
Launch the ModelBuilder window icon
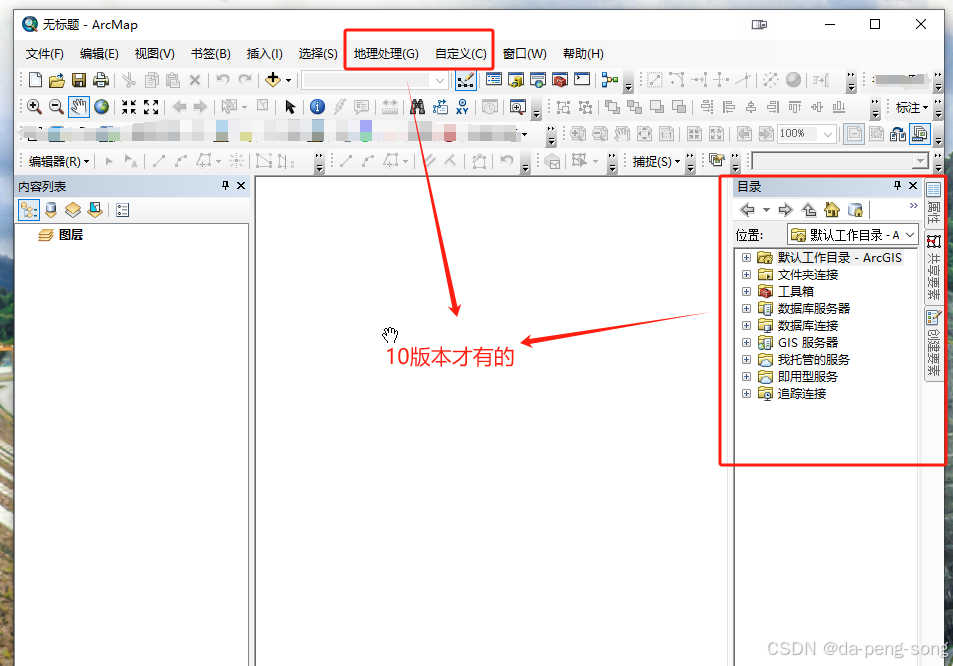coord(610,80)
